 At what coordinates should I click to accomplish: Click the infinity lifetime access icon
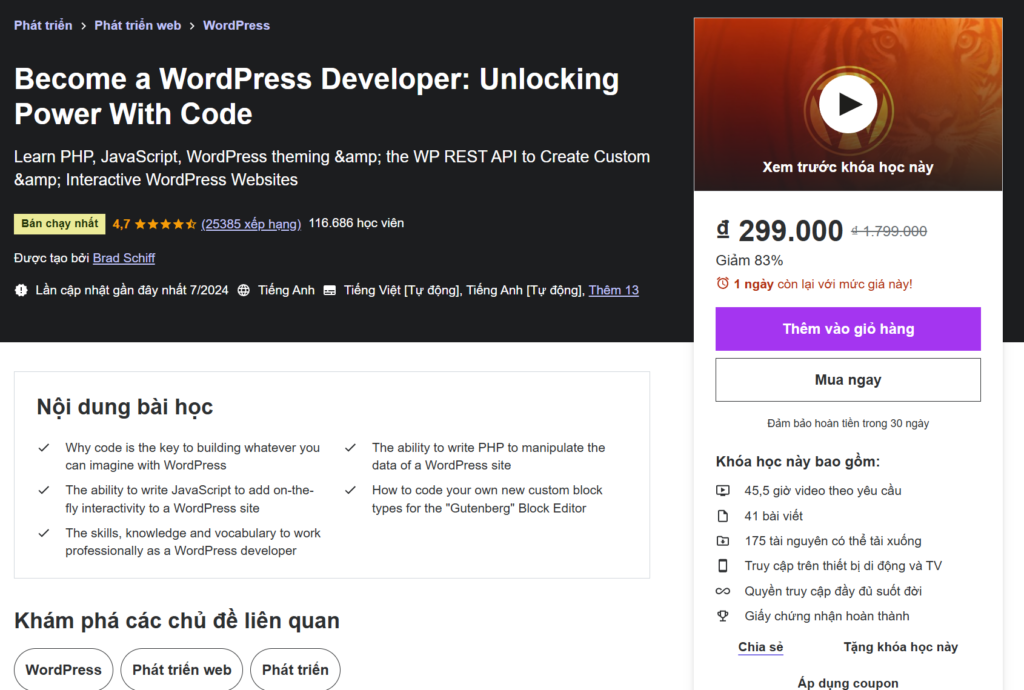click(723, 591)
